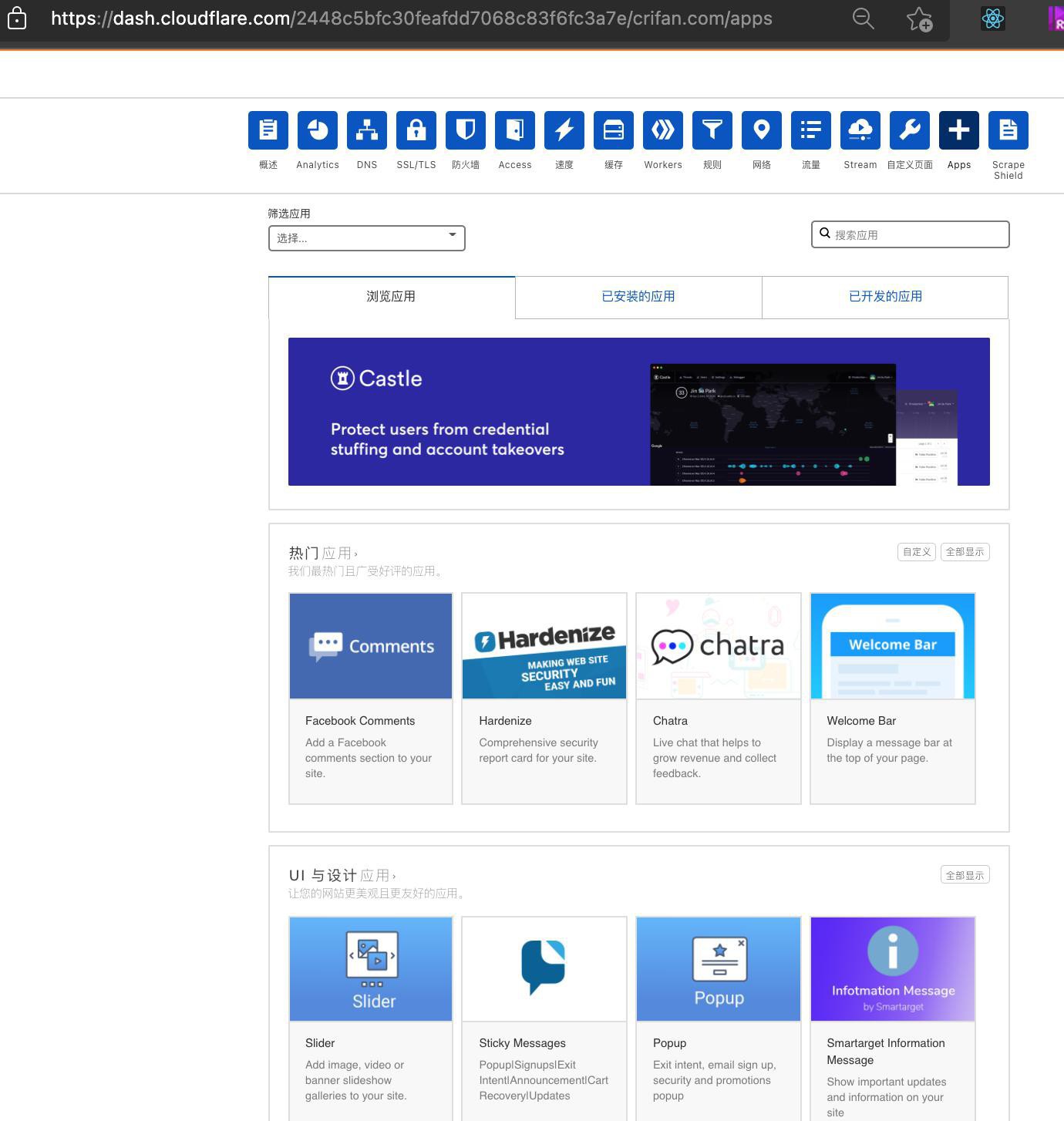Viewport: 1064px width, 1121px height.
Task: Click the Hardenize title text
Action: (x=505, y=721)
